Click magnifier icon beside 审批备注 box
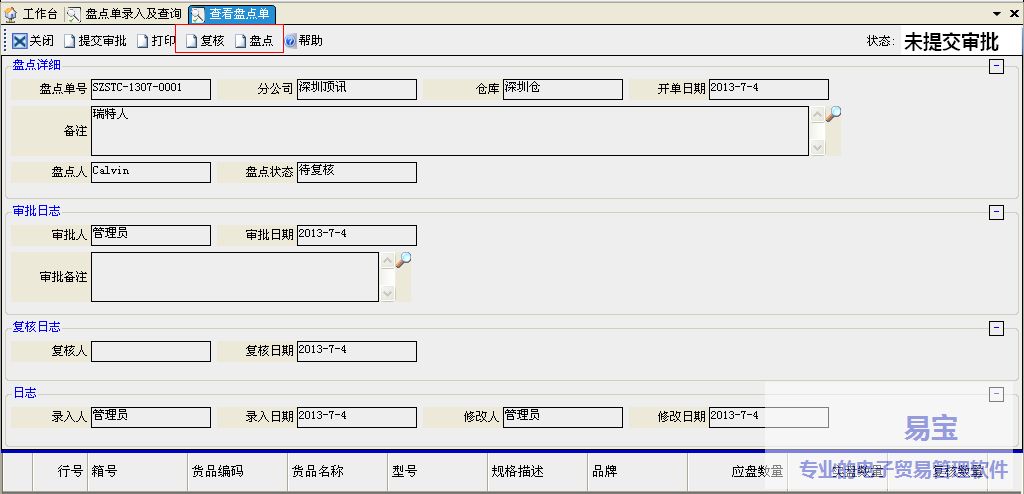1024x494 pixels. (x=403, y=261)
